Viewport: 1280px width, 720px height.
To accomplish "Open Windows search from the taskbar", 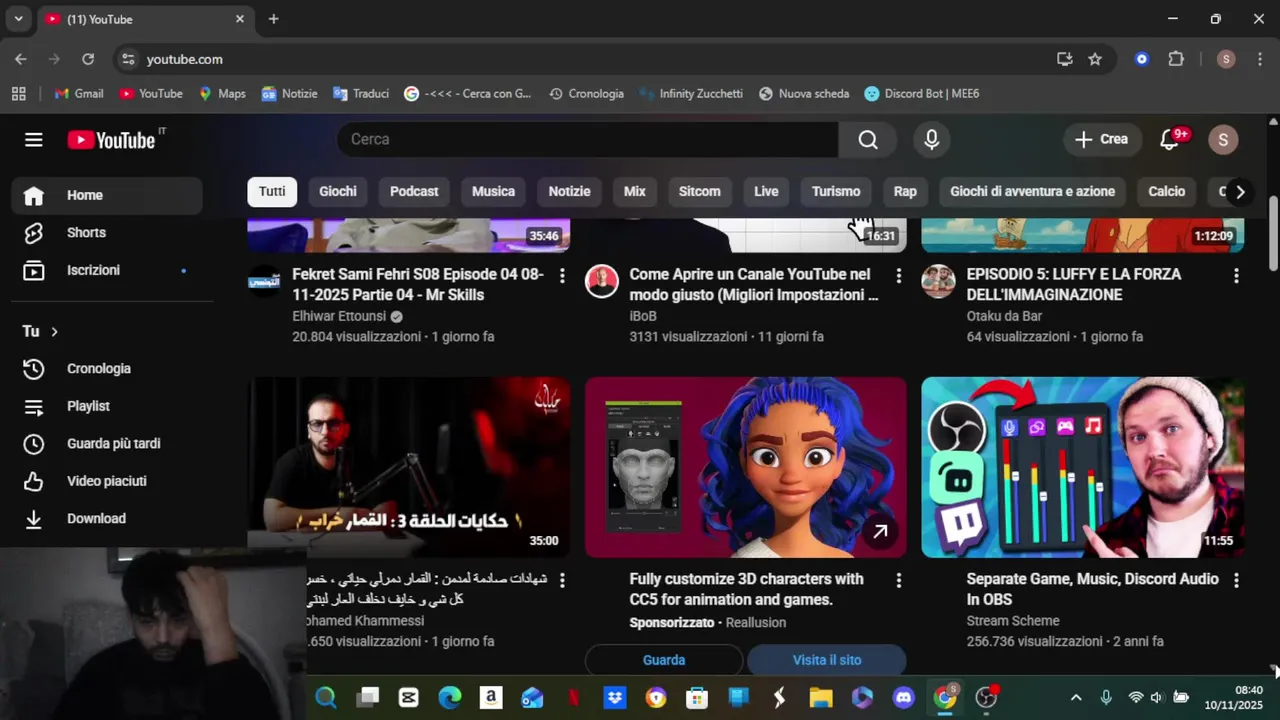I will pos(326,698).
